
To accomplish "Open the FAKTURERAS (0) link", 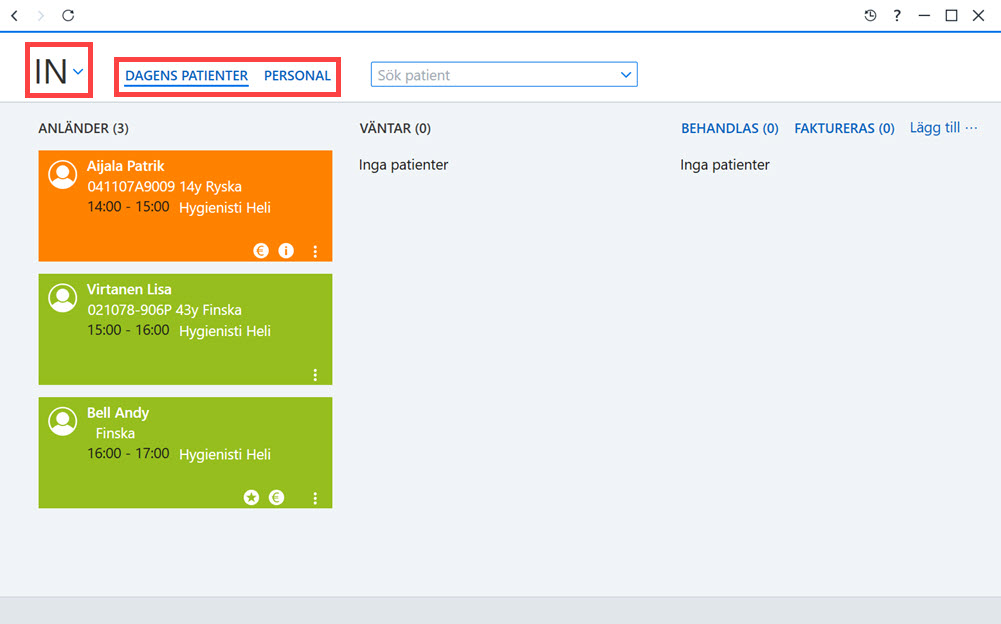I will tap(844, 128).
